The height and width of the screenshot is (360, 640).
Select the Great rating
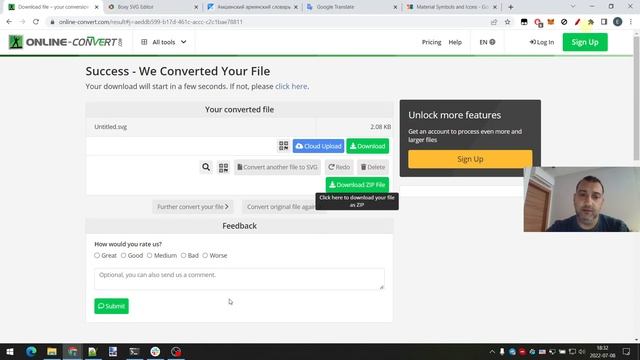point(97,256)
